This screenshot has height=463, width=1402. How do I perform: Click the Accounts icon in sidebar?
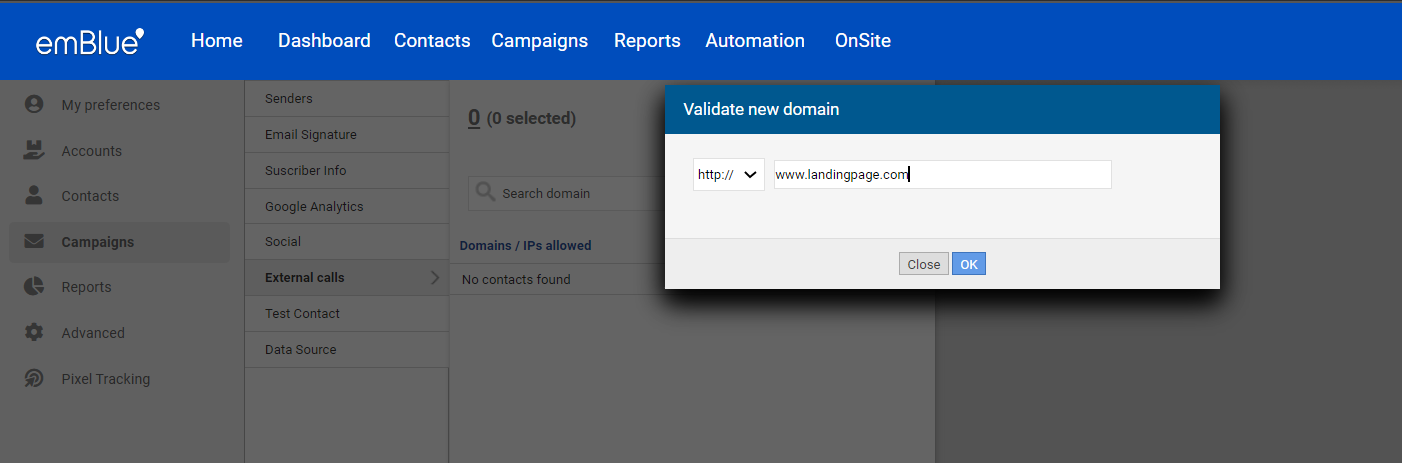pos(34,150)
